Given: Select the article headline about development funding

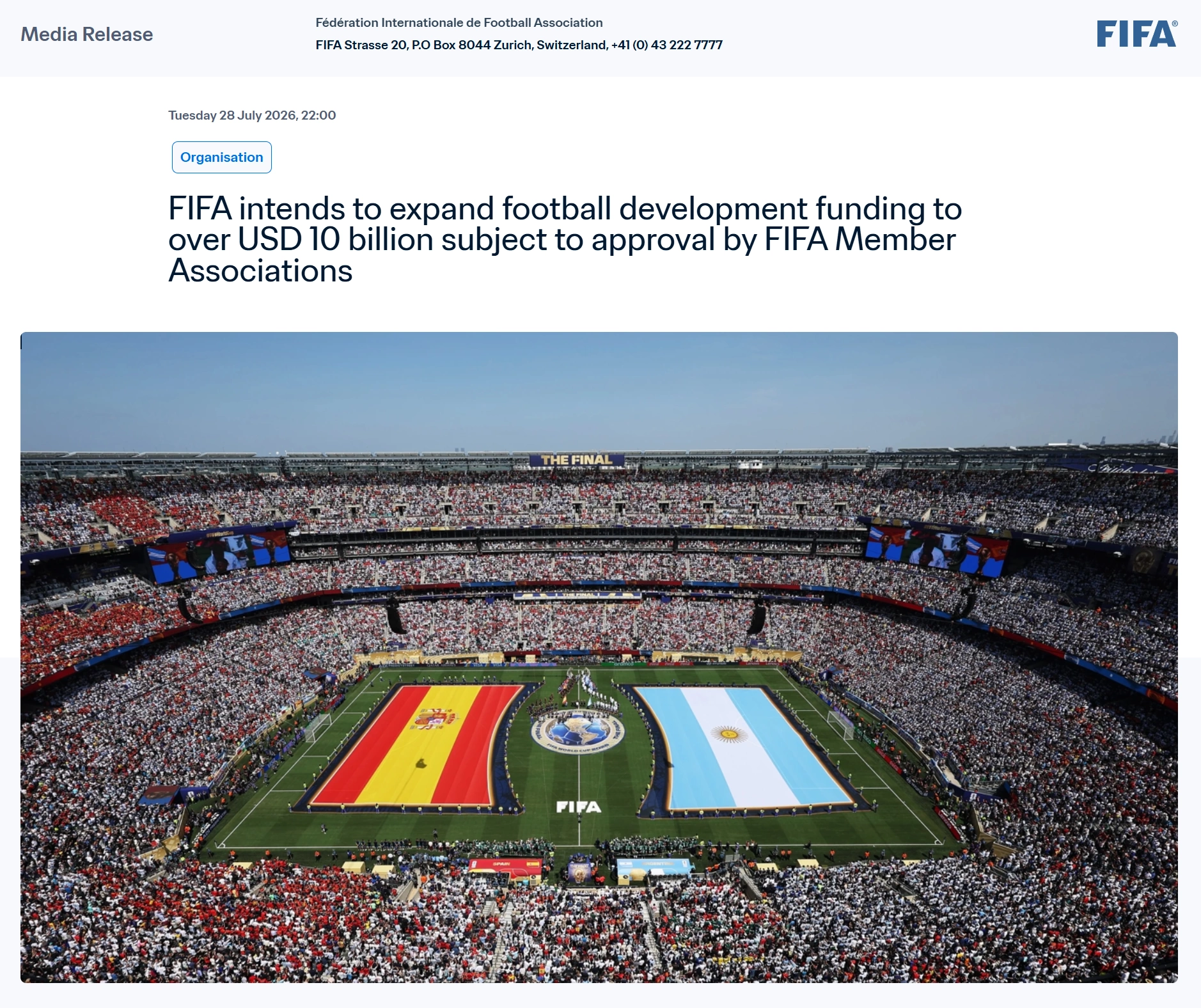Looking at the screenshot, I should pyautogui.click(x=565, y=239).
